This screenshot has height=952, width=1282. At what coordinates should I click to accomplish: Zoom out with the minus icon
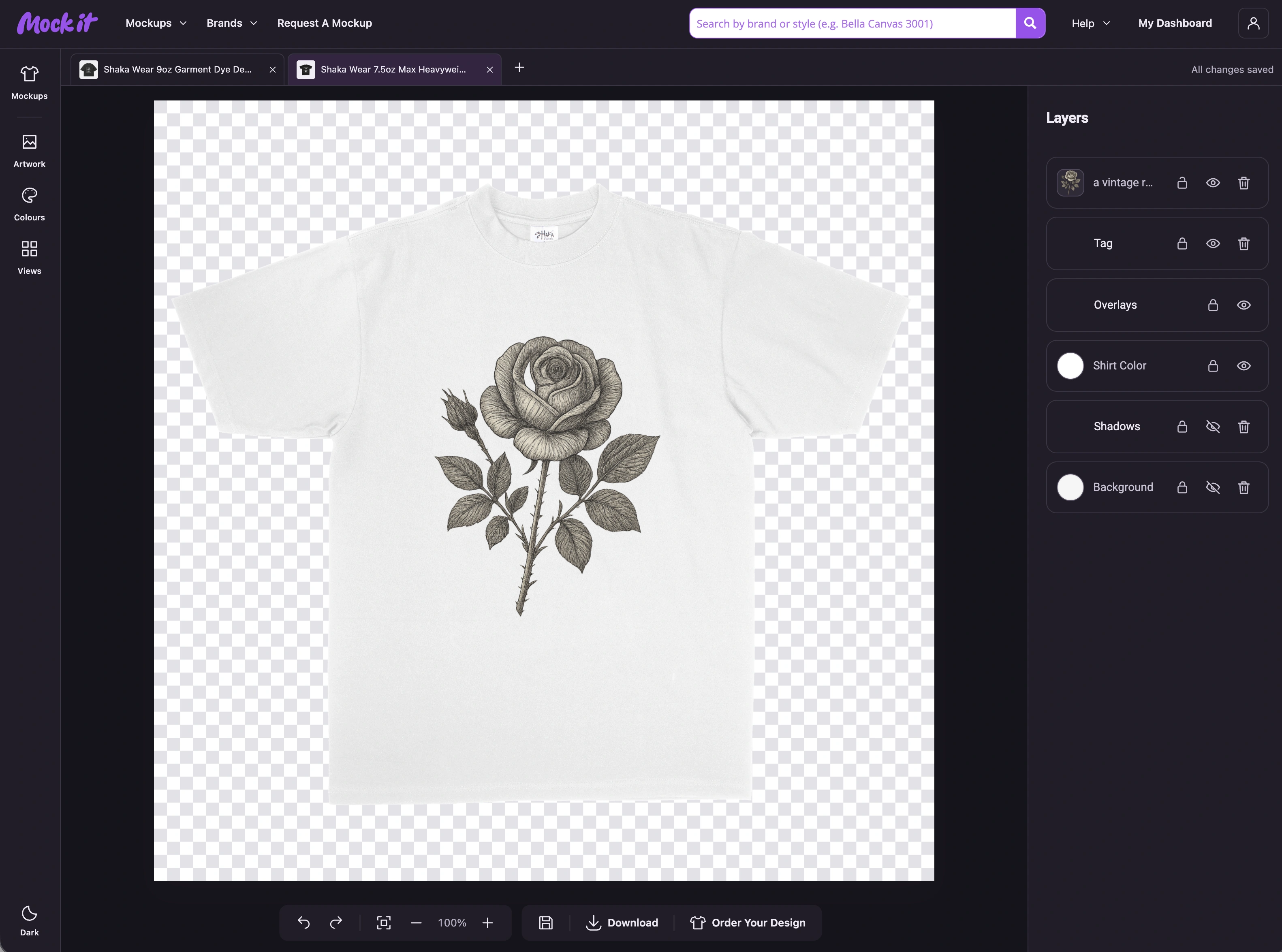(416, 922)
